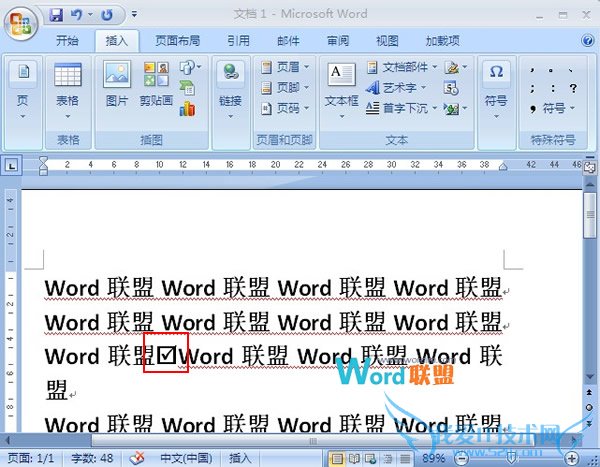Switch to the 视图 tab
The image size is (600, 467).
click(x=387, y=41)
